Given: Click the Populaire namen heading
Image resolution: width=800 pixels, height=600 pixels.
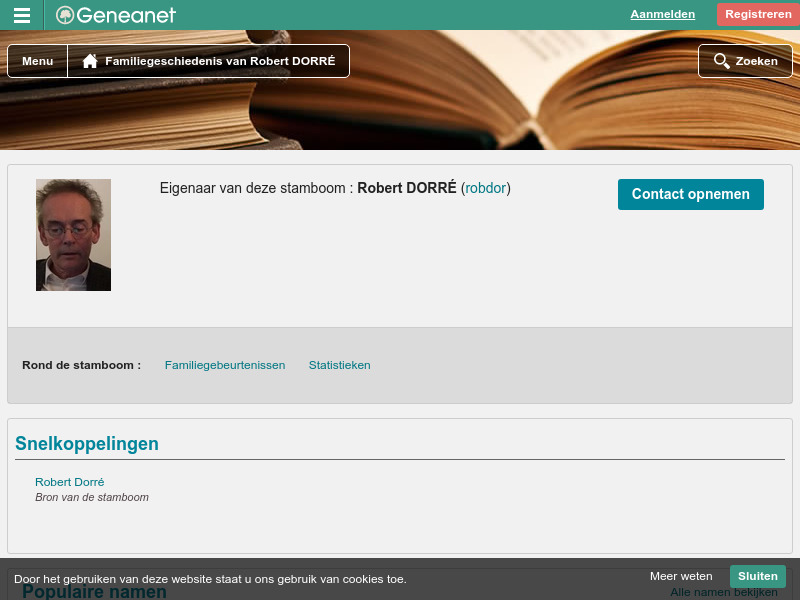Looking at the screenshot, I should pyautogui.click(x=95, y=591).
